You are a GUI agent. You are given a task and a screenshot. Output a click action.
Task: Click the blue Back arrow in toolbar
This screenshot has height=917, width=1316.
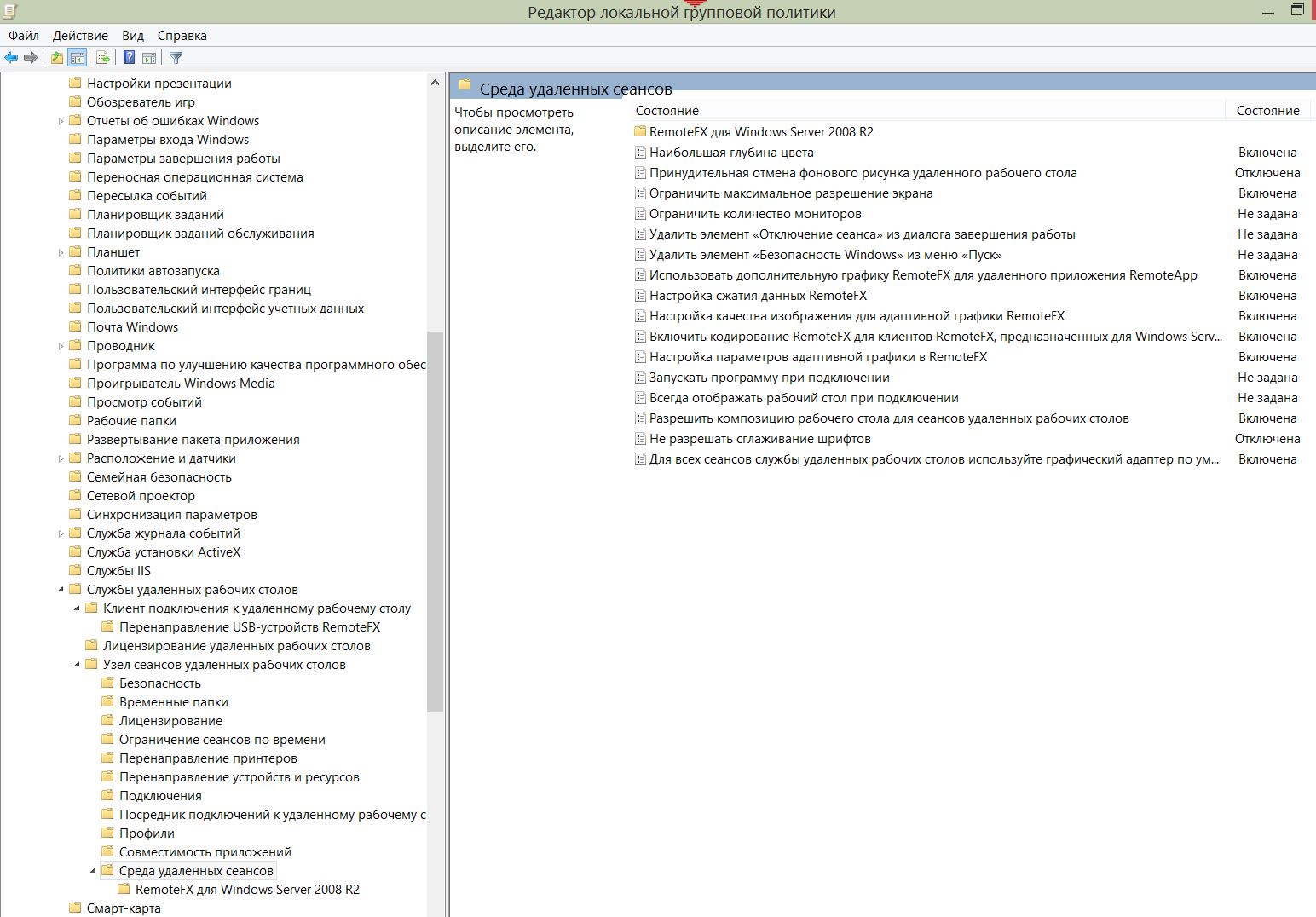click(x=11, y=58)
